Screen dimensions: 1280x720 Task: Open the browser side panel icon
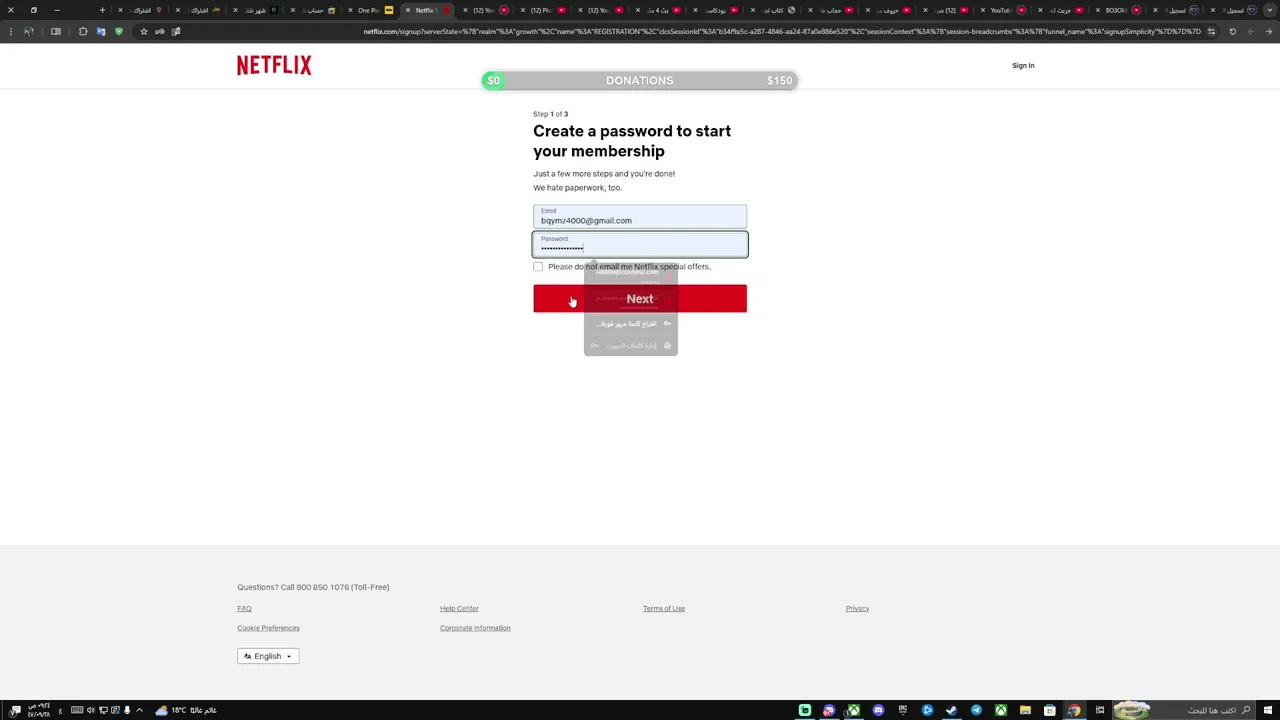click(56, 31)
